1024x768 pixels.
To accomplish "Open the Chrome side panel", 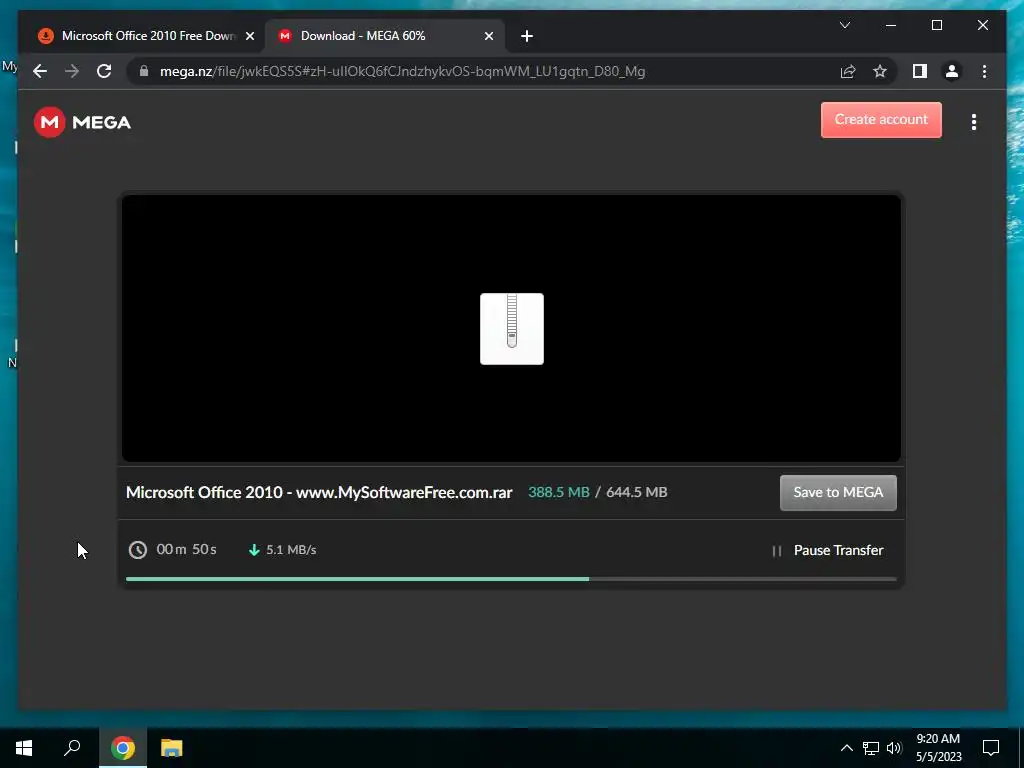I will 920,71.
